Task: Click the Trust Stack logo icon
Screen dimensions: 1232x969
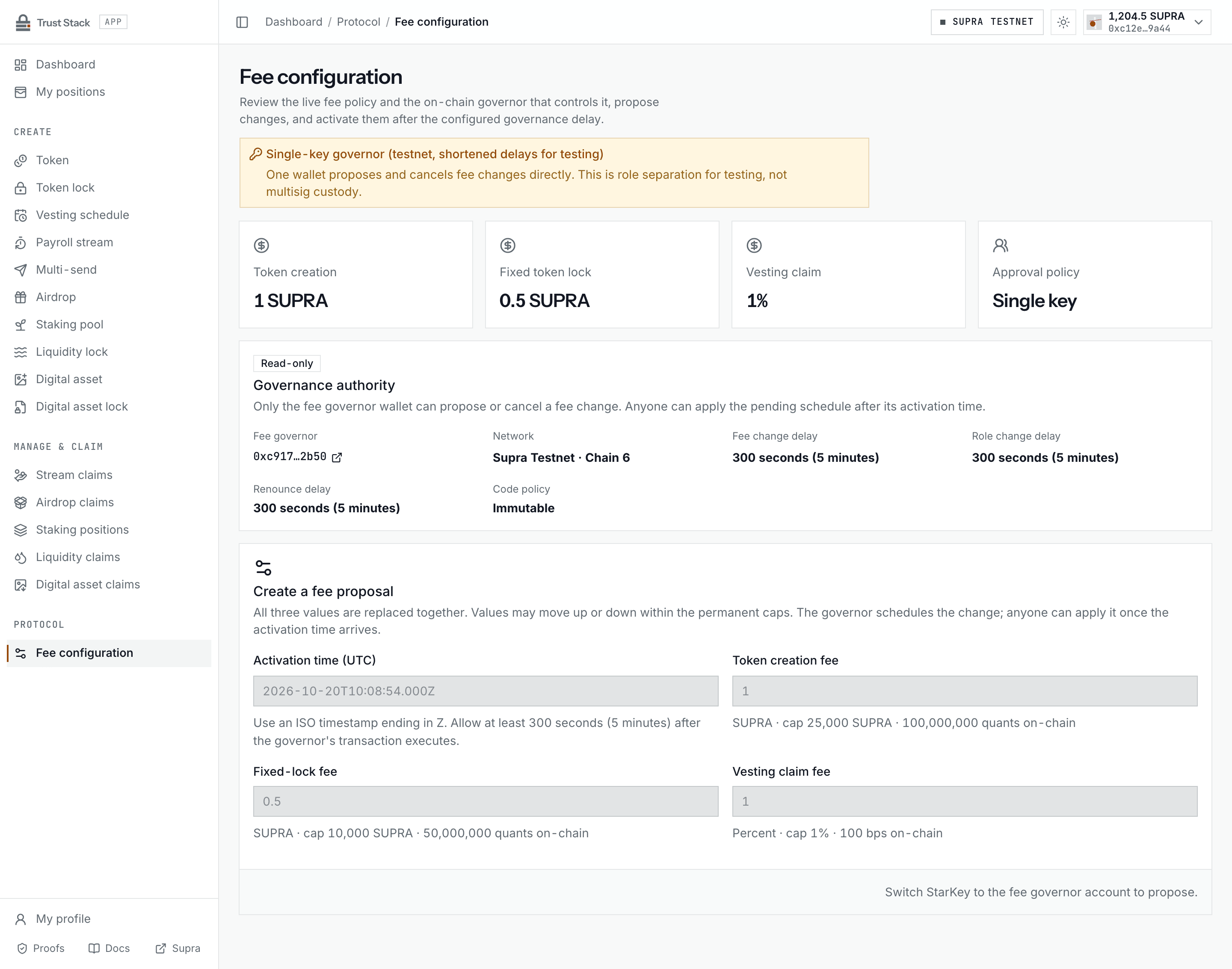Action: click(23, 22)
